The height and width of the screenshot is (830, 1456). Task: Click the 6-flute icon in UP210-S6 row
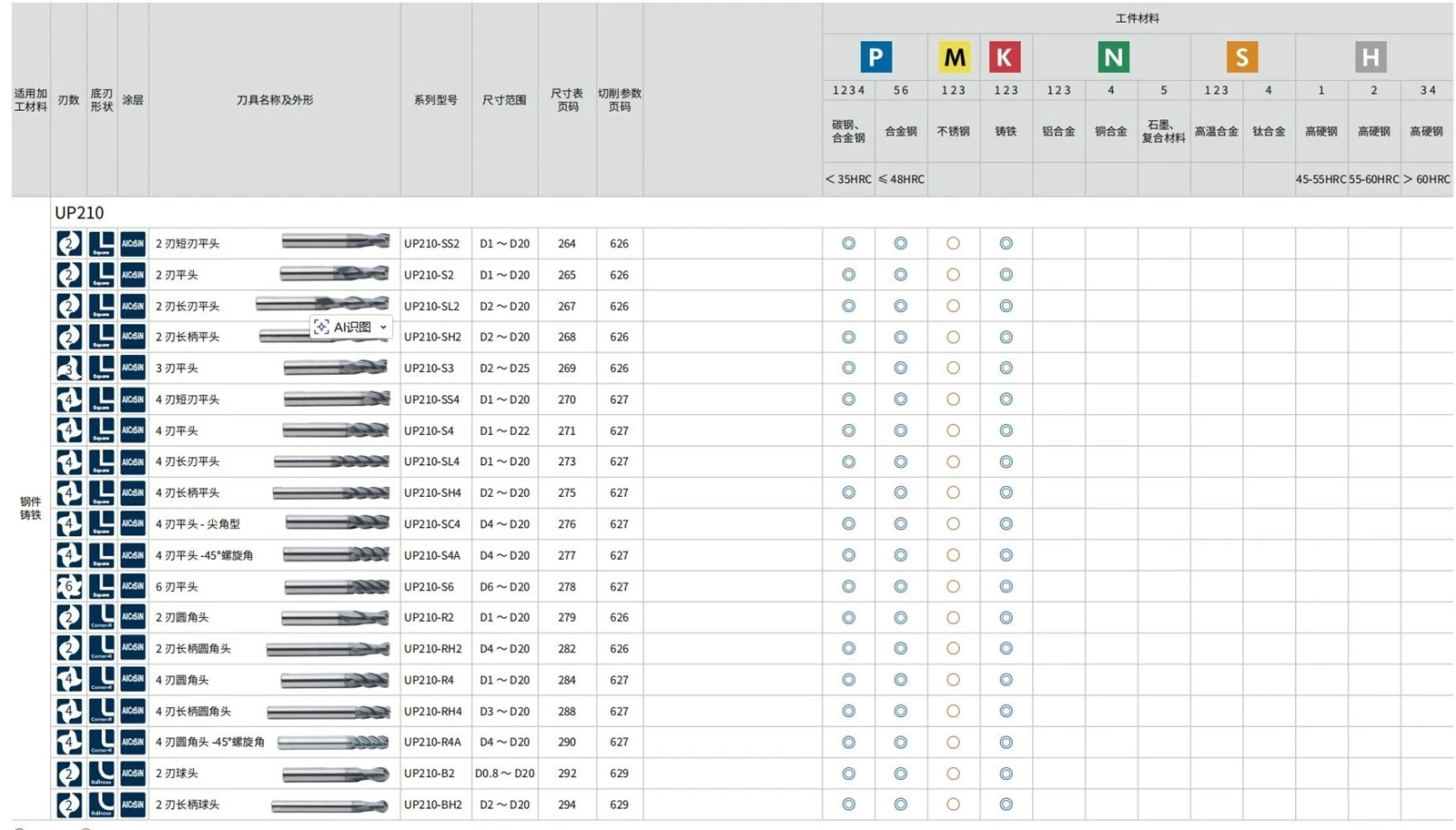[69, 587]
